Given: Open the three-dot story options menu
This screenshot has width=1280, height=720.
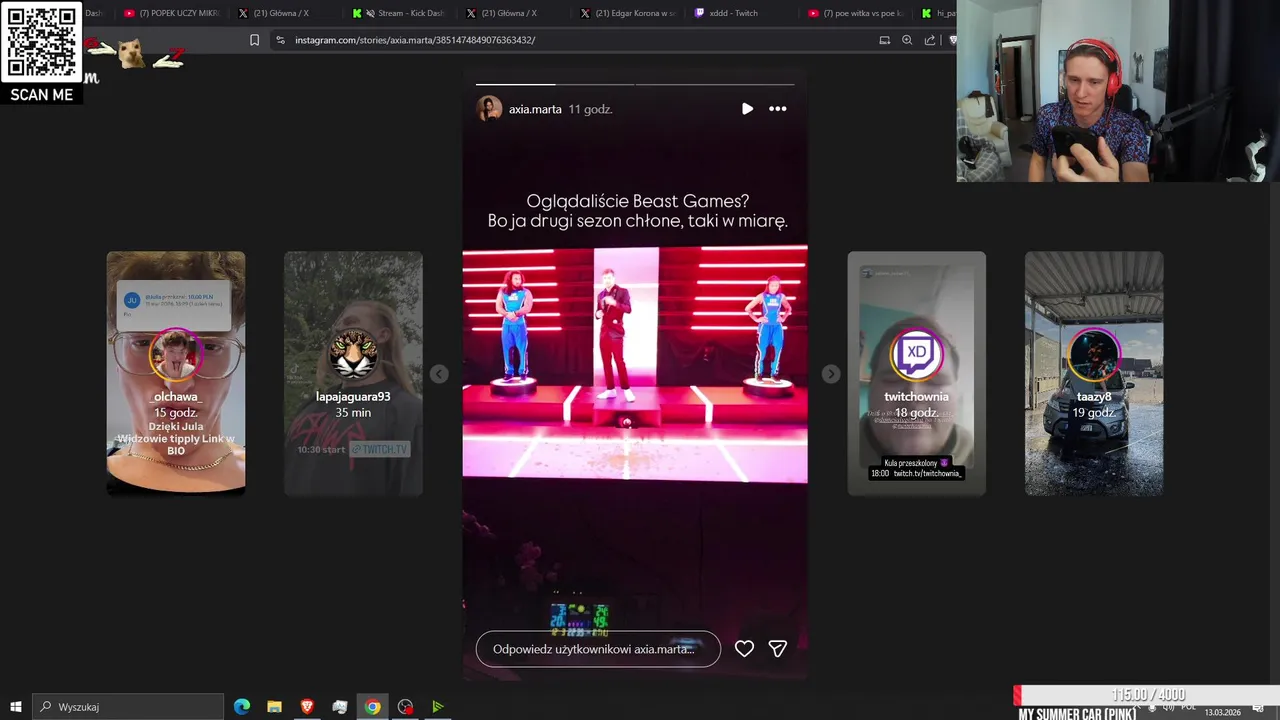Looking at the screenshot, I should (778, 109).
